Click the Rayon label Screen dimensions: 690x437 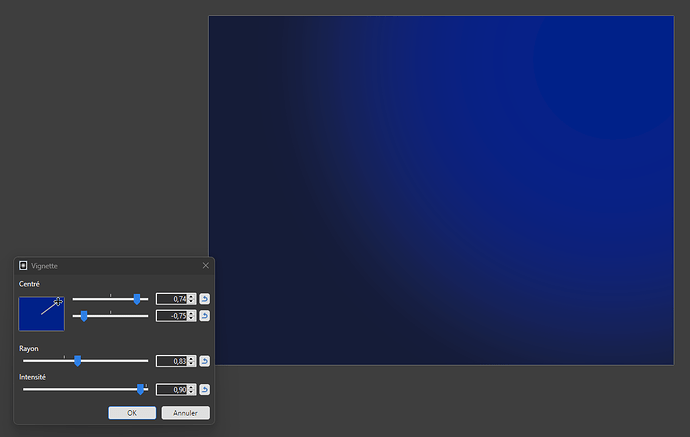(29, 348)
